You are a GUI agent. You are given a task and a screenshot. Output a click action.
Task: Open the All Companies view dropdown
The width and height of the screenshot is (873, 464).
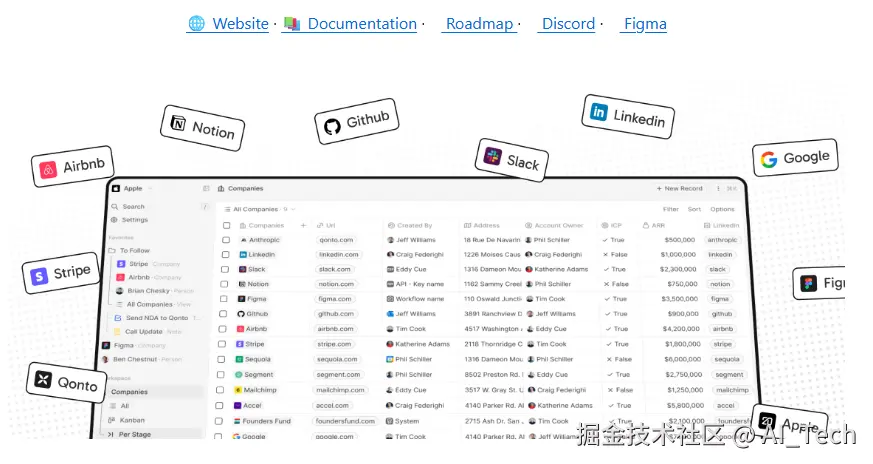click(x=259, y=209)
